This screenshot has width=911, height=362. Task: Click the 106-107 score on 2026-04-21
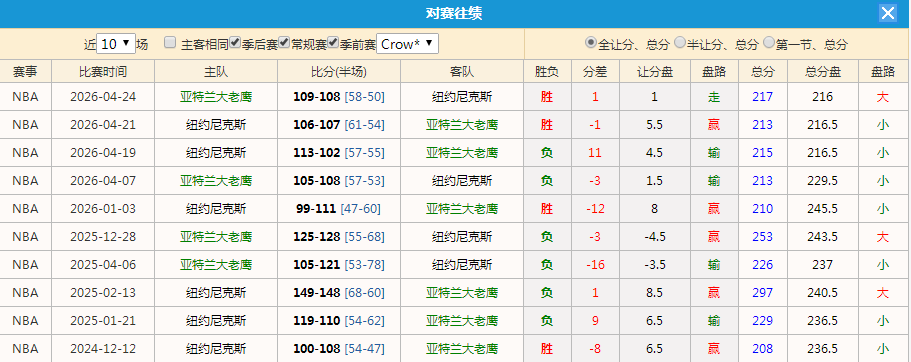point(317,125)
